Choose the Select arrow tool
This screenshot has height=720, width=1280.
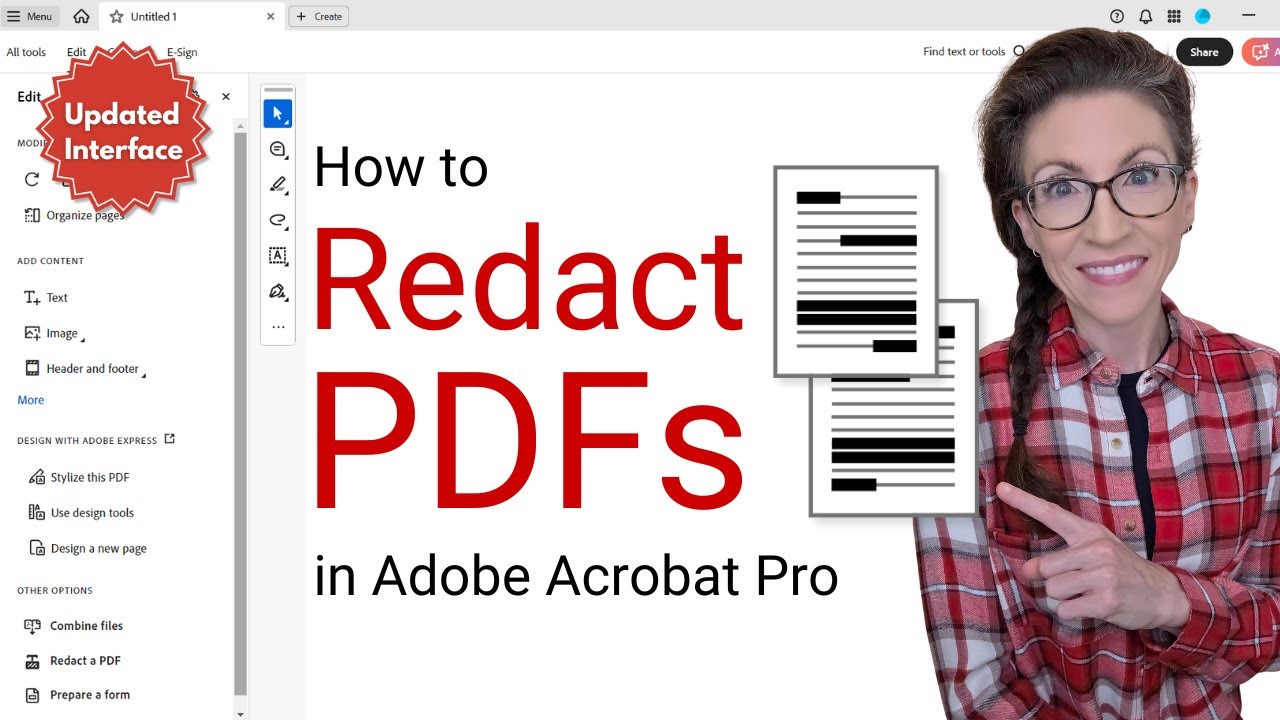[x=278, y=114]
